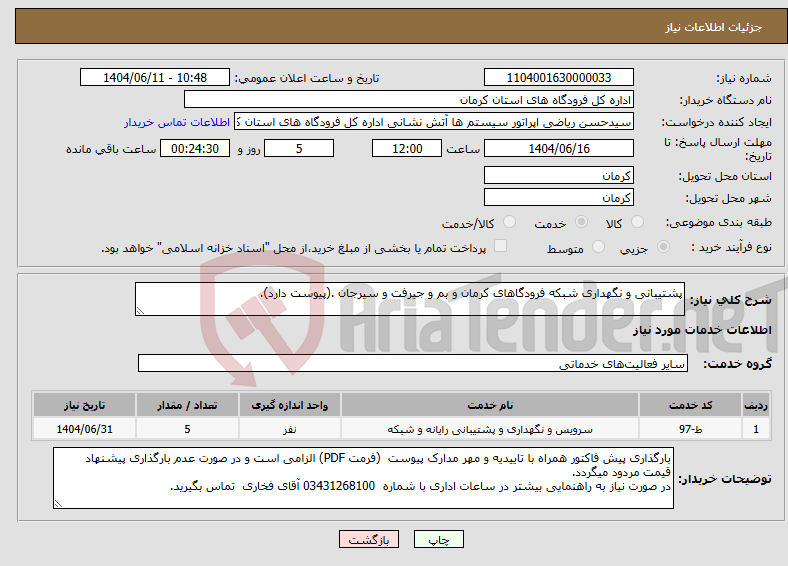Select the خدمت radio button
Image resolution: width=788 pixels, height=566 pixels.
click(x=581, y=222)
